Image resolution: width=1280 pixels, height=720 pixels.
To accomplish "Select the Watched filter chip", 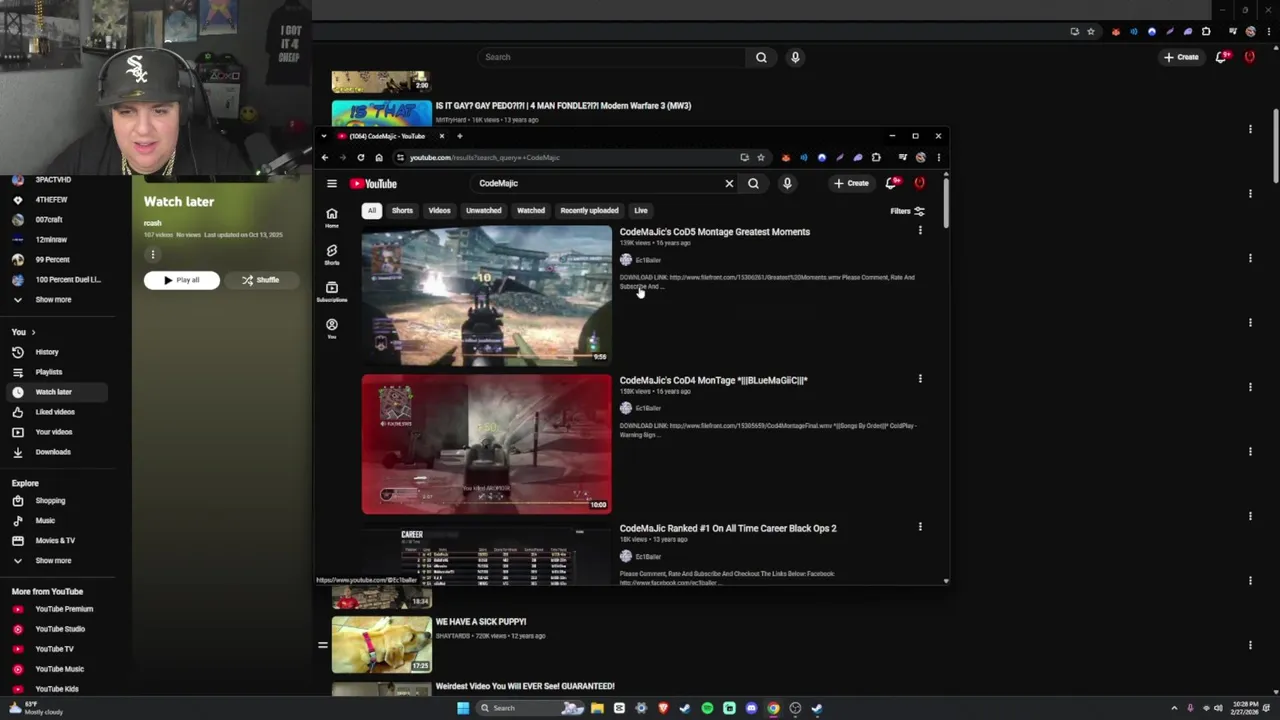I will (x=531, y=211).
